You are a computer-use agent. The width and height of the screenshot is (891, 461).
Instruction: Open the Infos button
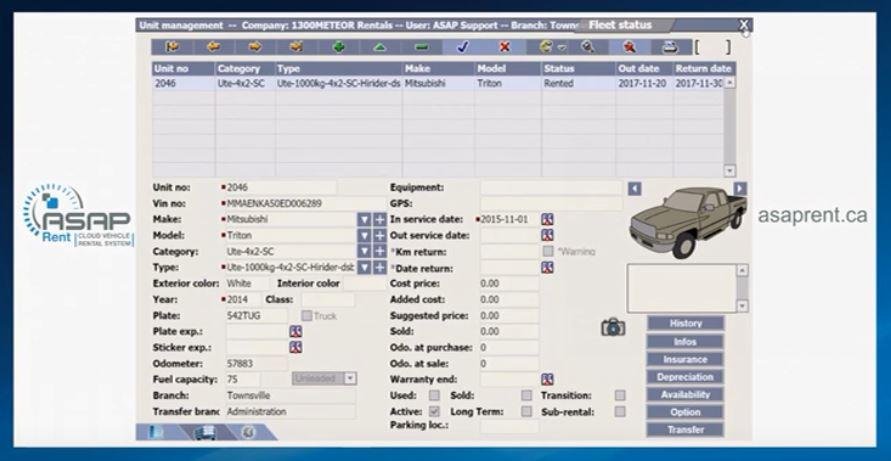coord(685,342)
